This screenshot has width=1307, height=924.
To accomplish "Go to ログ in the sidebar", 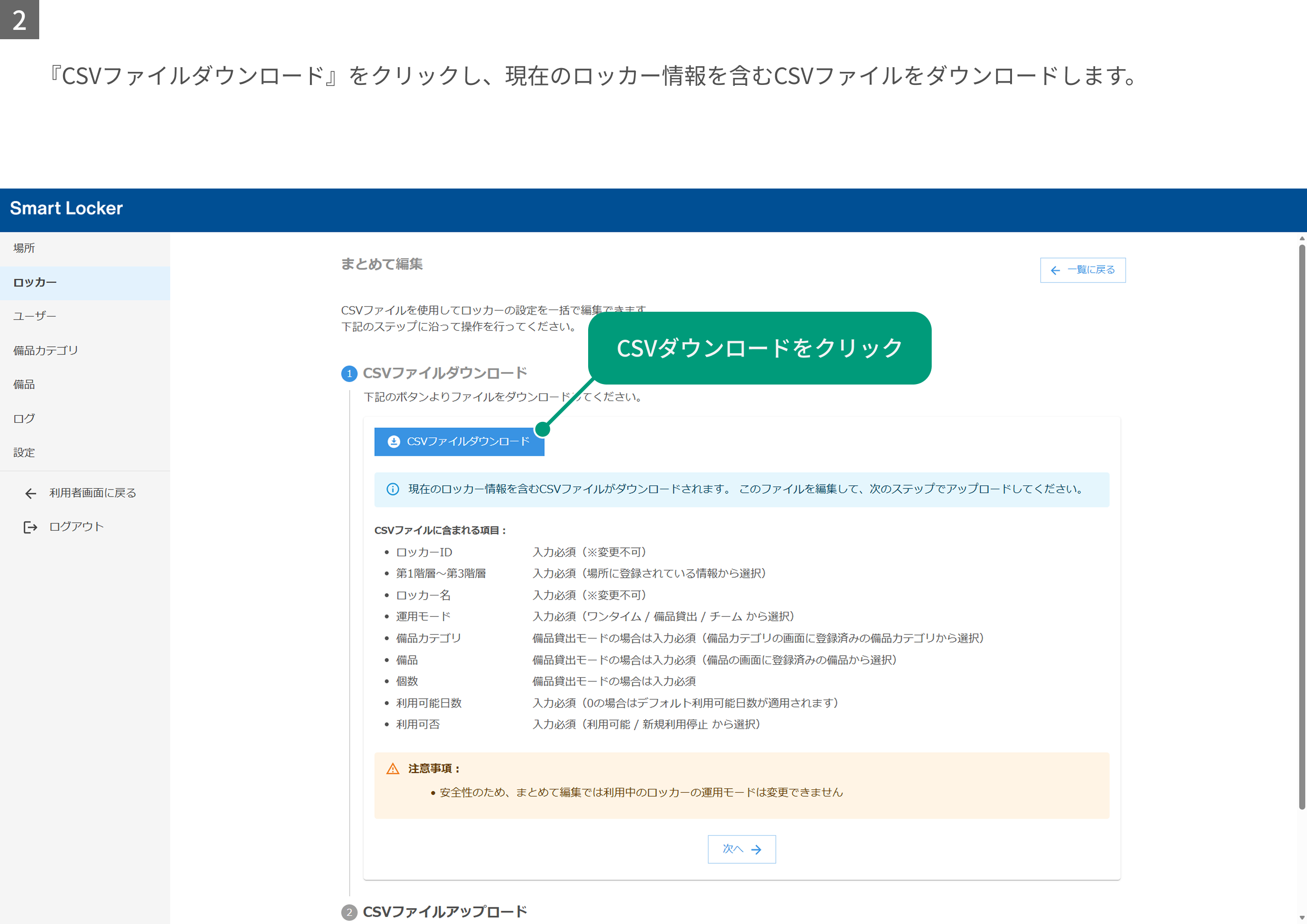I will pyautogui.click(x=85, y=419).
